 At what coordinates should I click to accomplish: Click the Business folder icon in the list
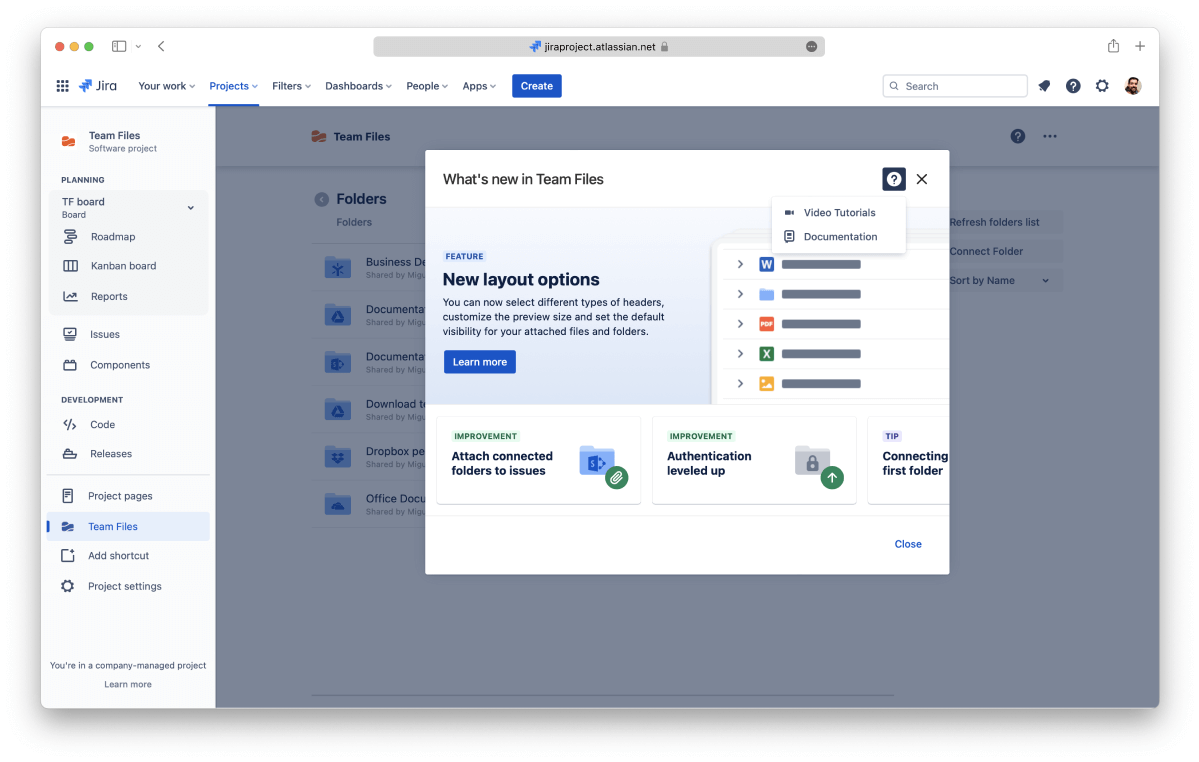(337, 268)
